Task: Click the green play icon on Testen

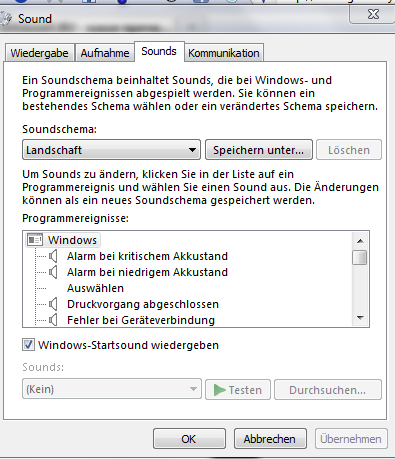Action: [219, 390]
